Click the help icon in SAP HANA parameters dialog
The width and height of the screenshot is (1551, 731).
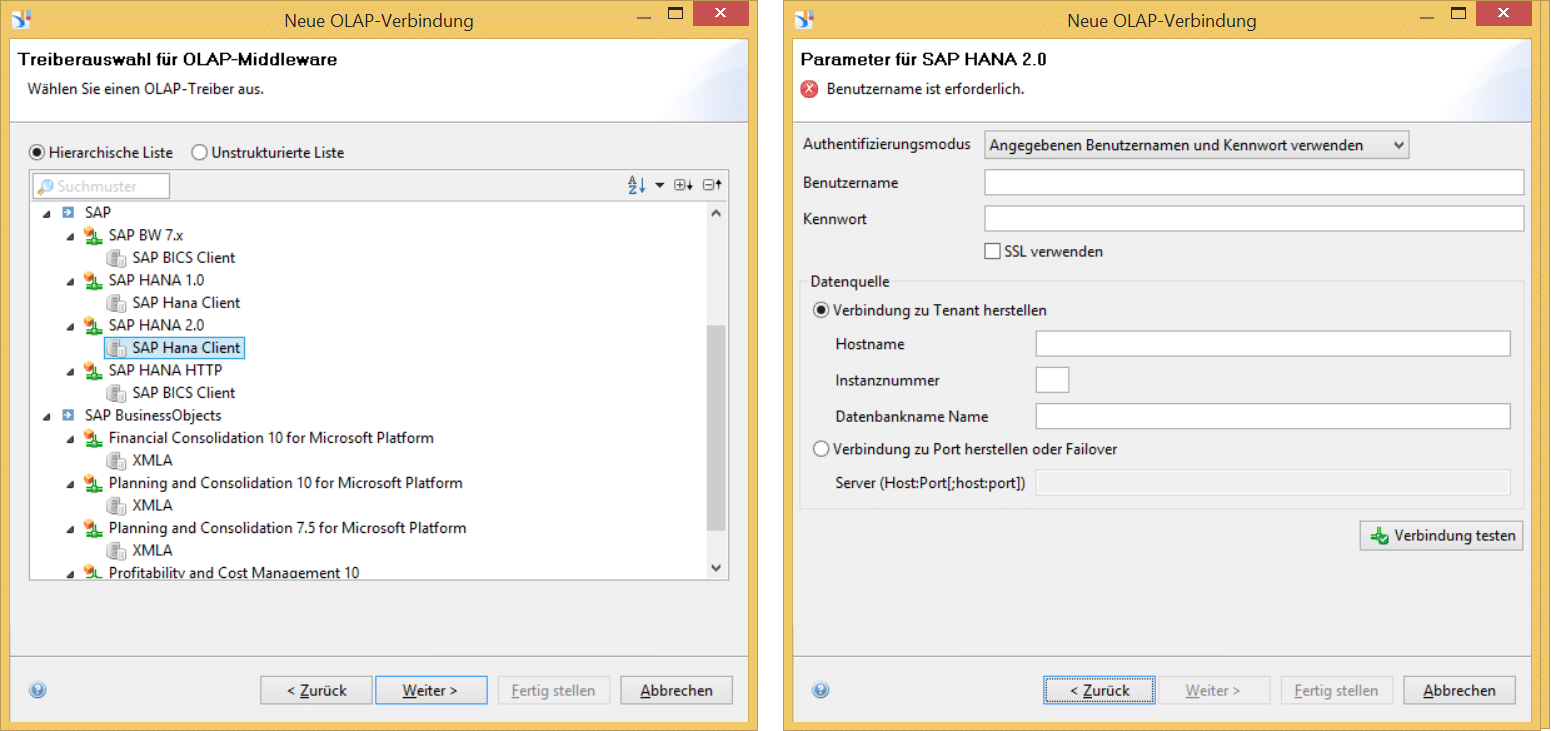pyautogui.click(x=820, y=690)
